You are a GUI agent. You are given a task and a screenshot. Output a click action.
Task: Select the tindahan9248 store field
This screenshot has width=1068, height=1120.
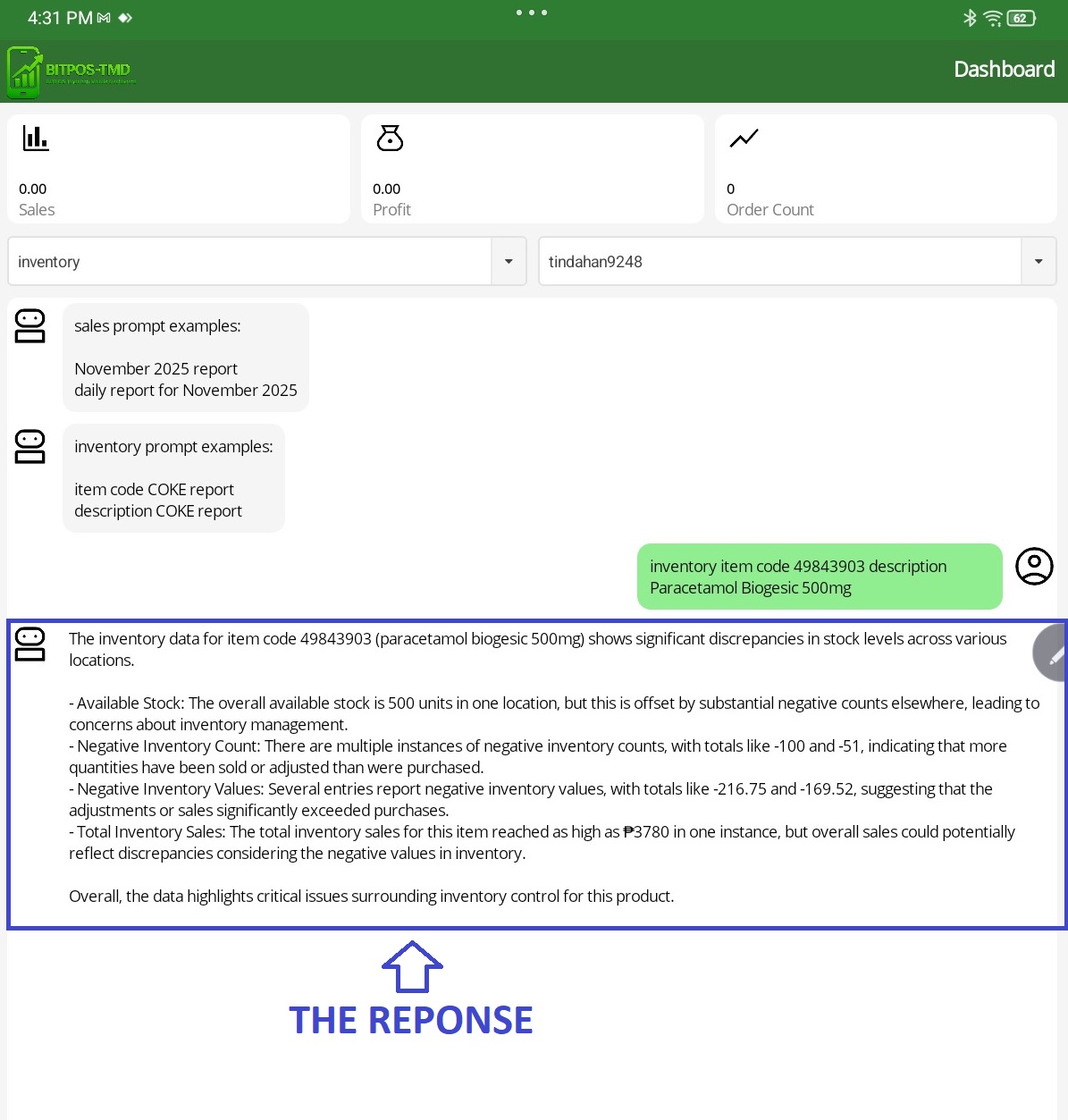coord(779,262)
